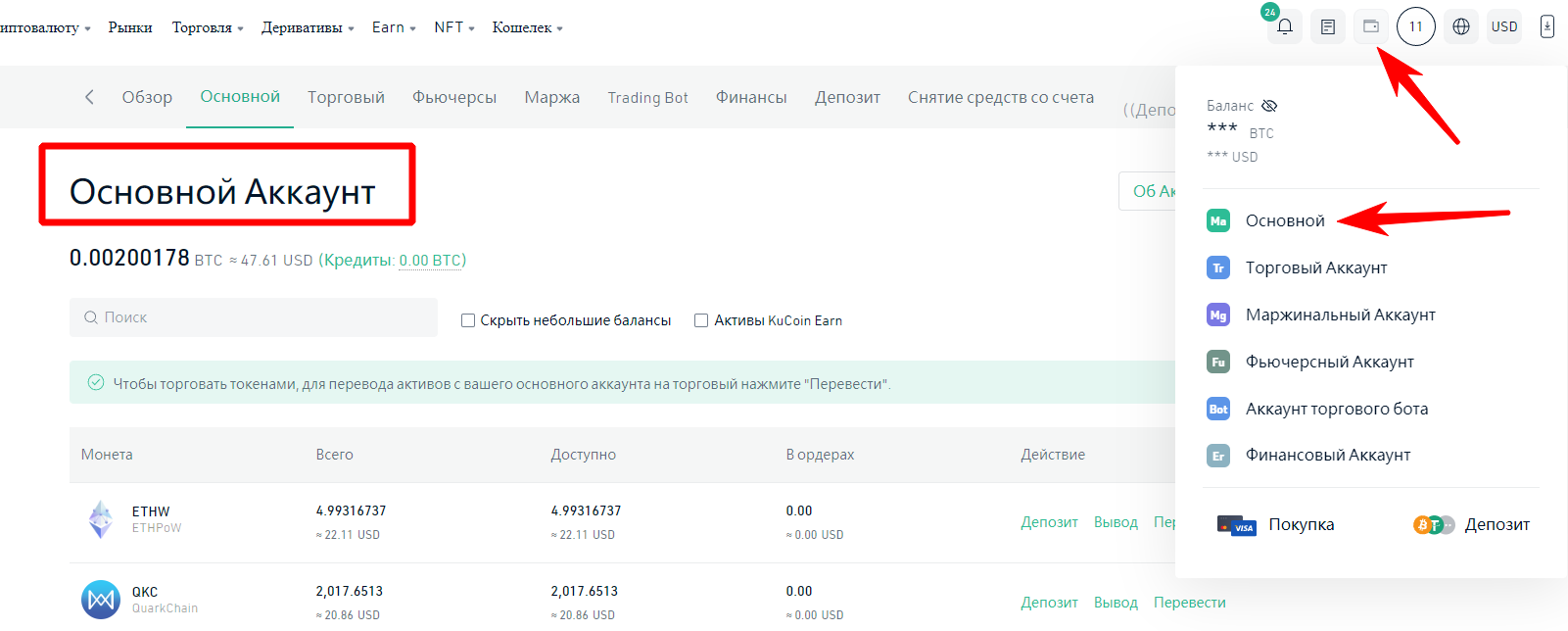This screenshot has width=1568, height=631.
Task: Toggle balance visibility eye icon
Action: click(x=1269, y=106)
